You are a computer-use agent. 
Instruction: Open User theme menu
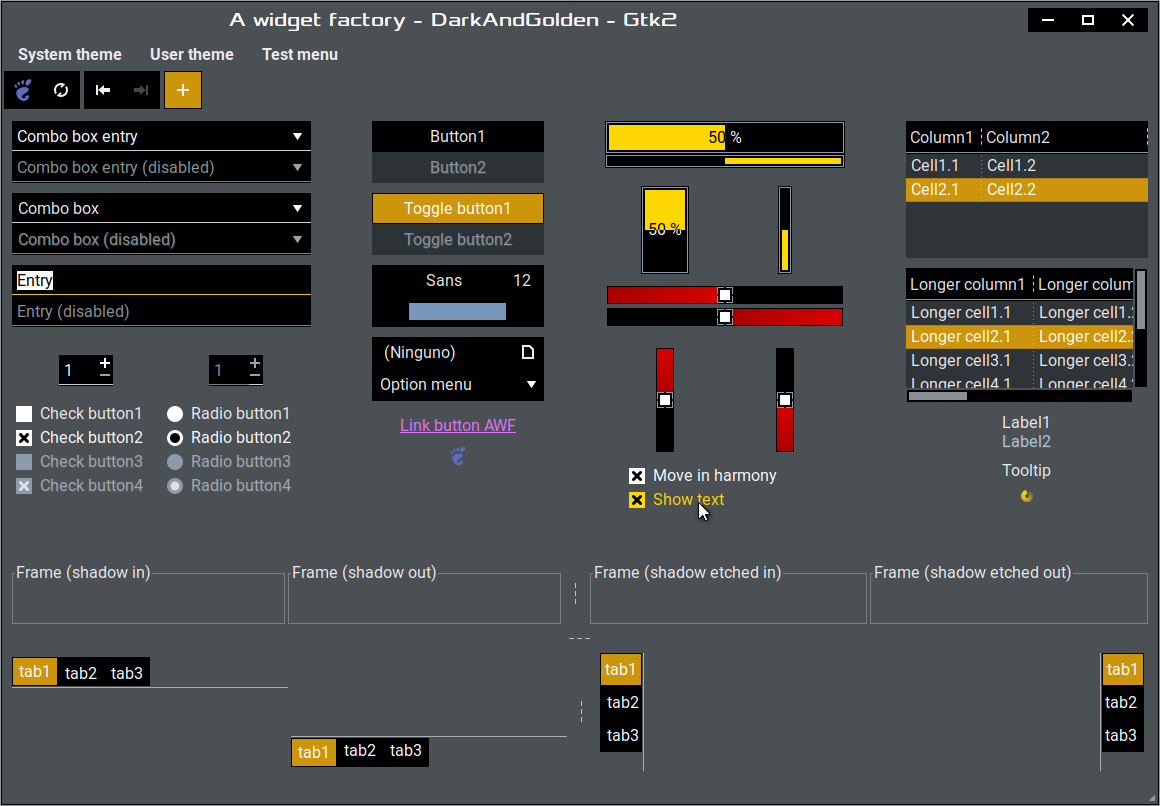click(192, 54)
